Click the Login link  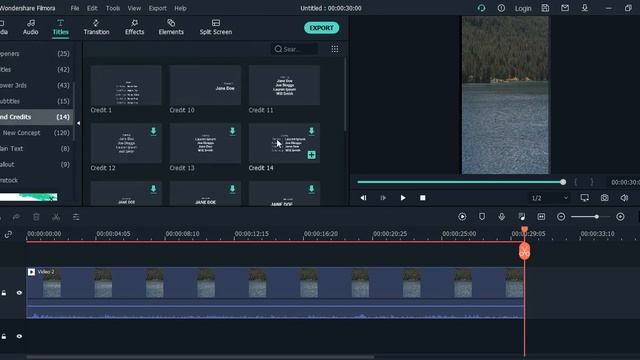point(523,8)
